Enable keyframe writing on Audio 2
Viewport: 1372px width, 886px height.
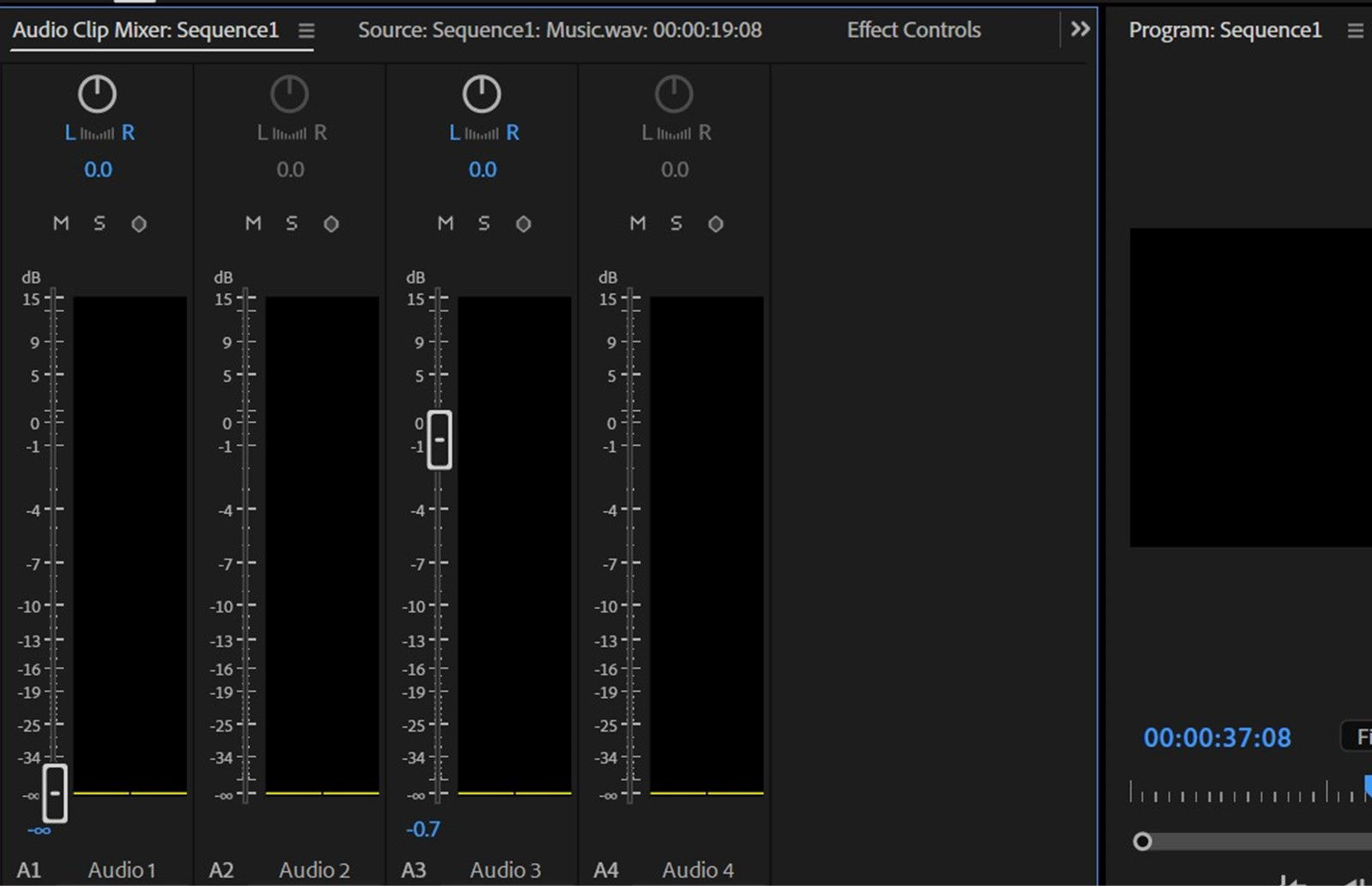coord(331,224)
